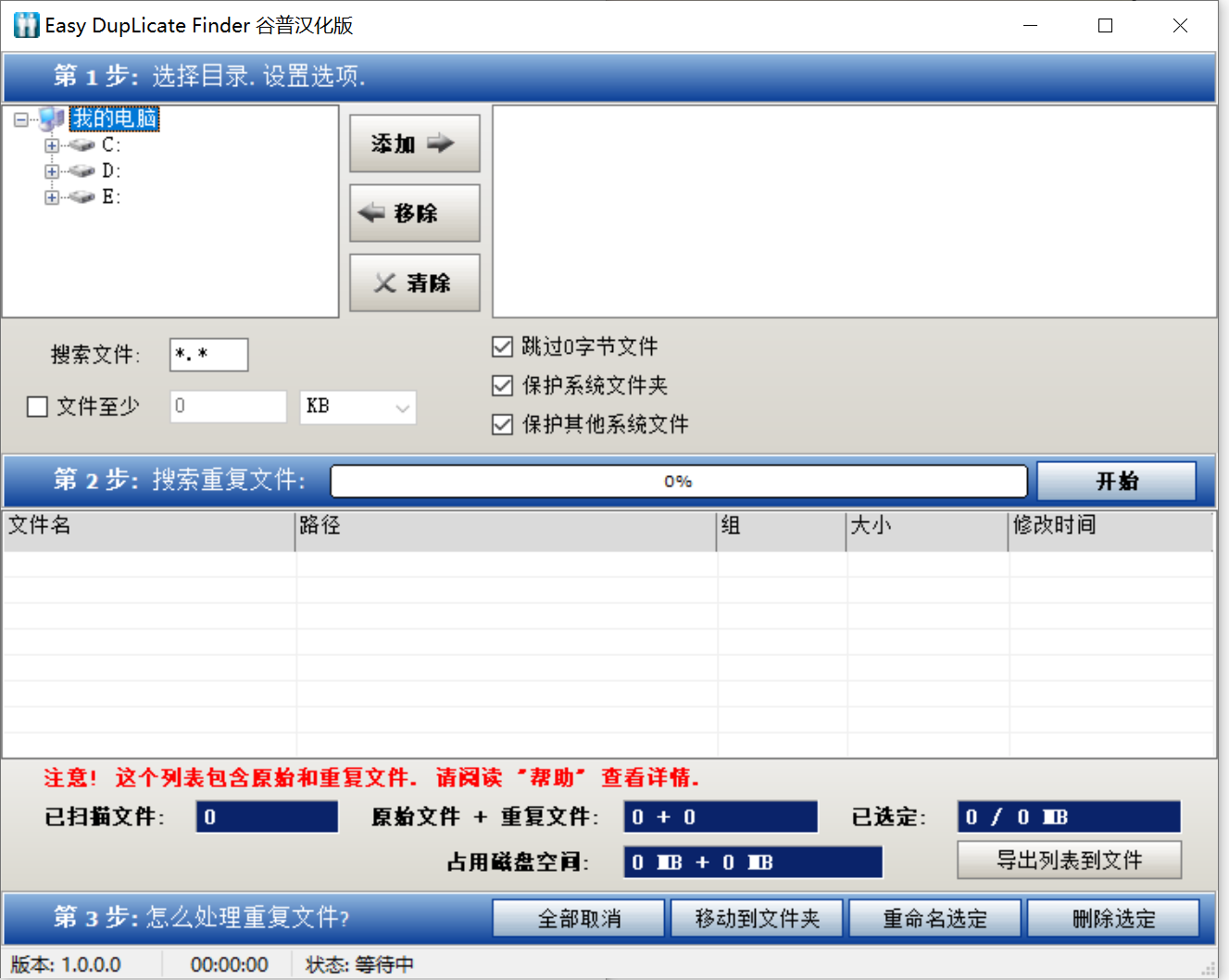Click the red 注意 warning text
1229x980 pixels.
(370, 778)
